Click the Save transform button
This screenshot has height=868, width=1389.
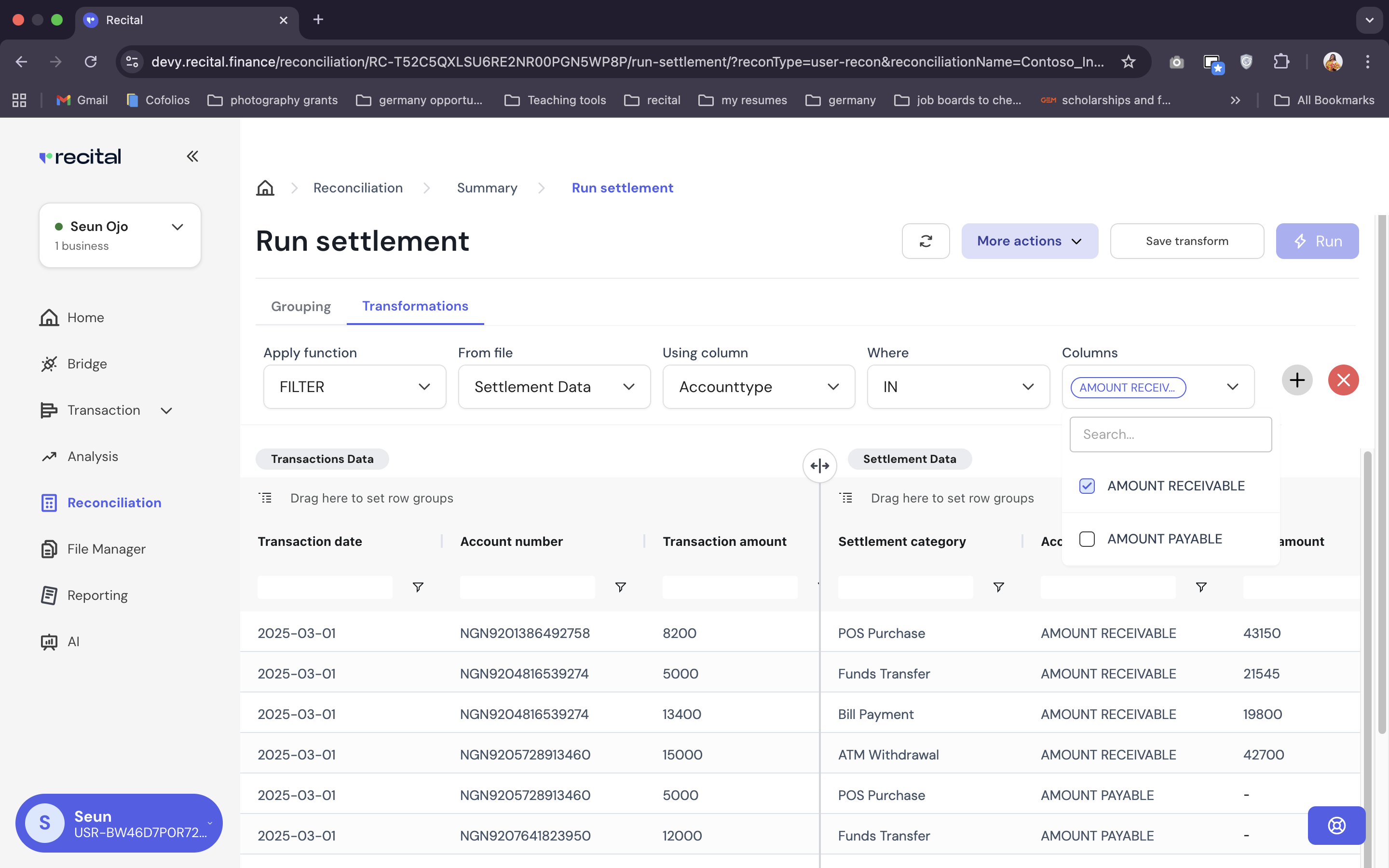(x=1186, y=241)
